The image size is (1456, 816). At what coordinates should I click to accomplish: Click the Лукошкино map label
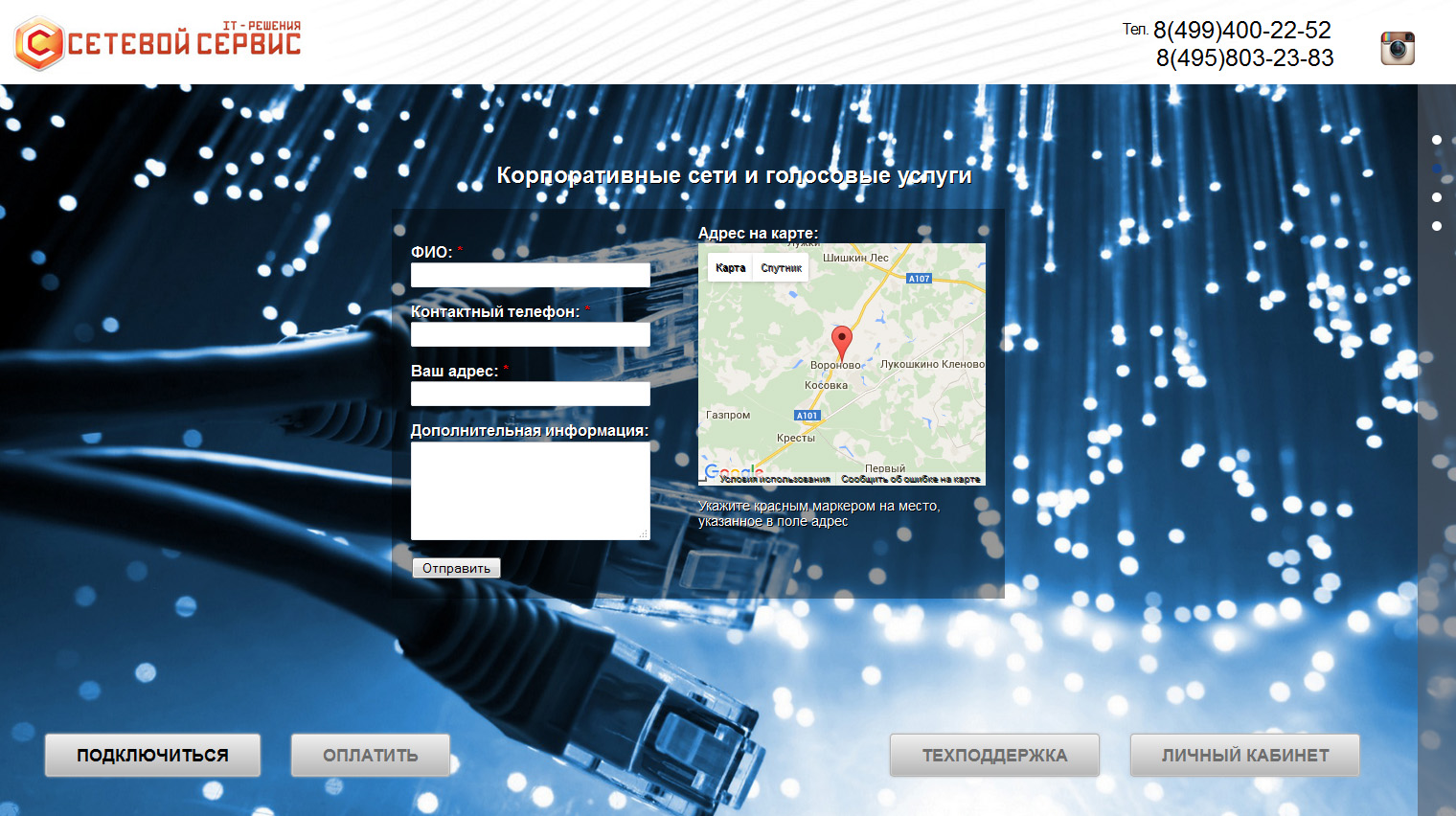pyautogui.click(x=909, y=364)
